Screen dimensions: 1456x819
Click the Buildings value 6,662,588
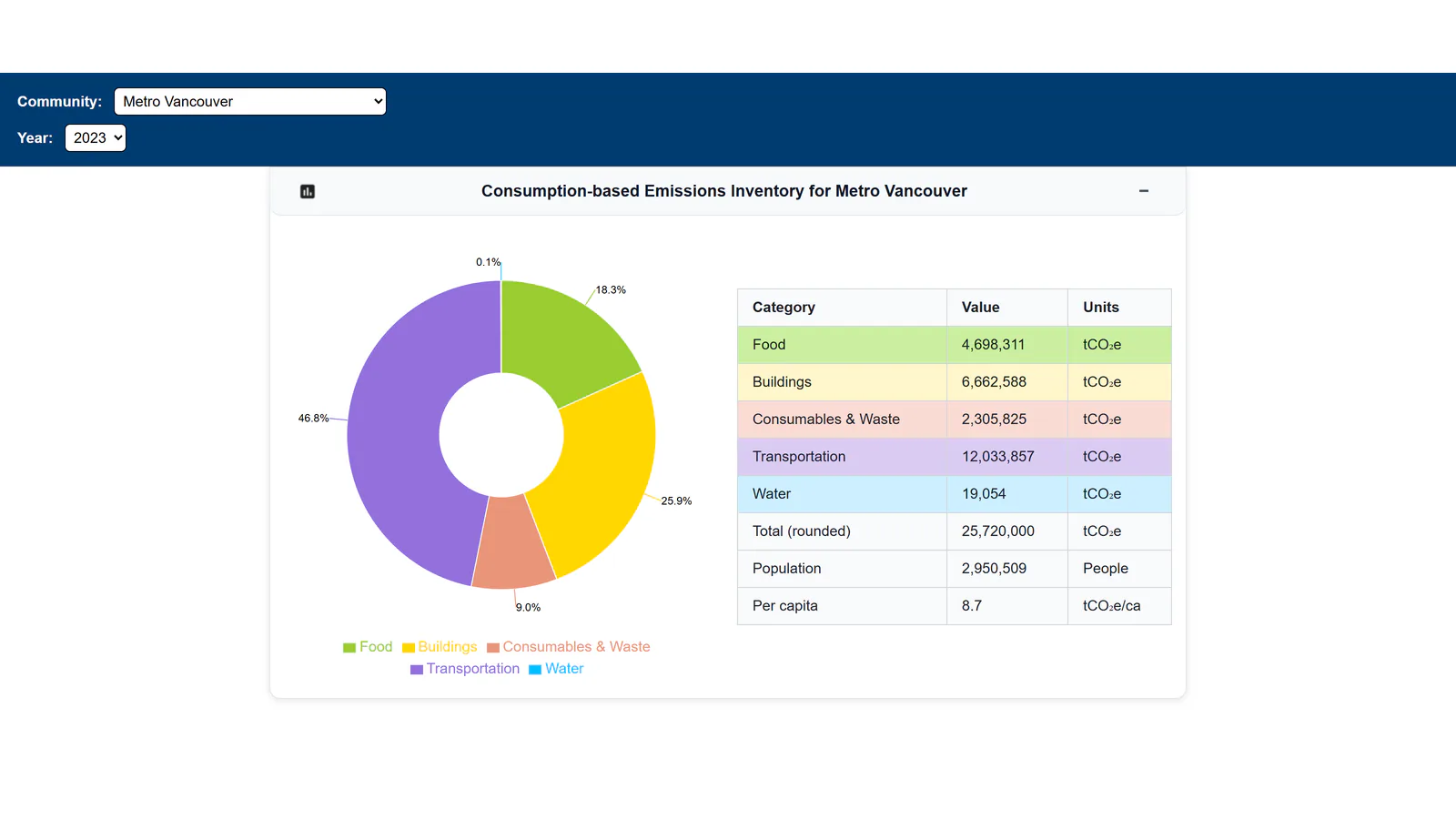pos(1007,382)
